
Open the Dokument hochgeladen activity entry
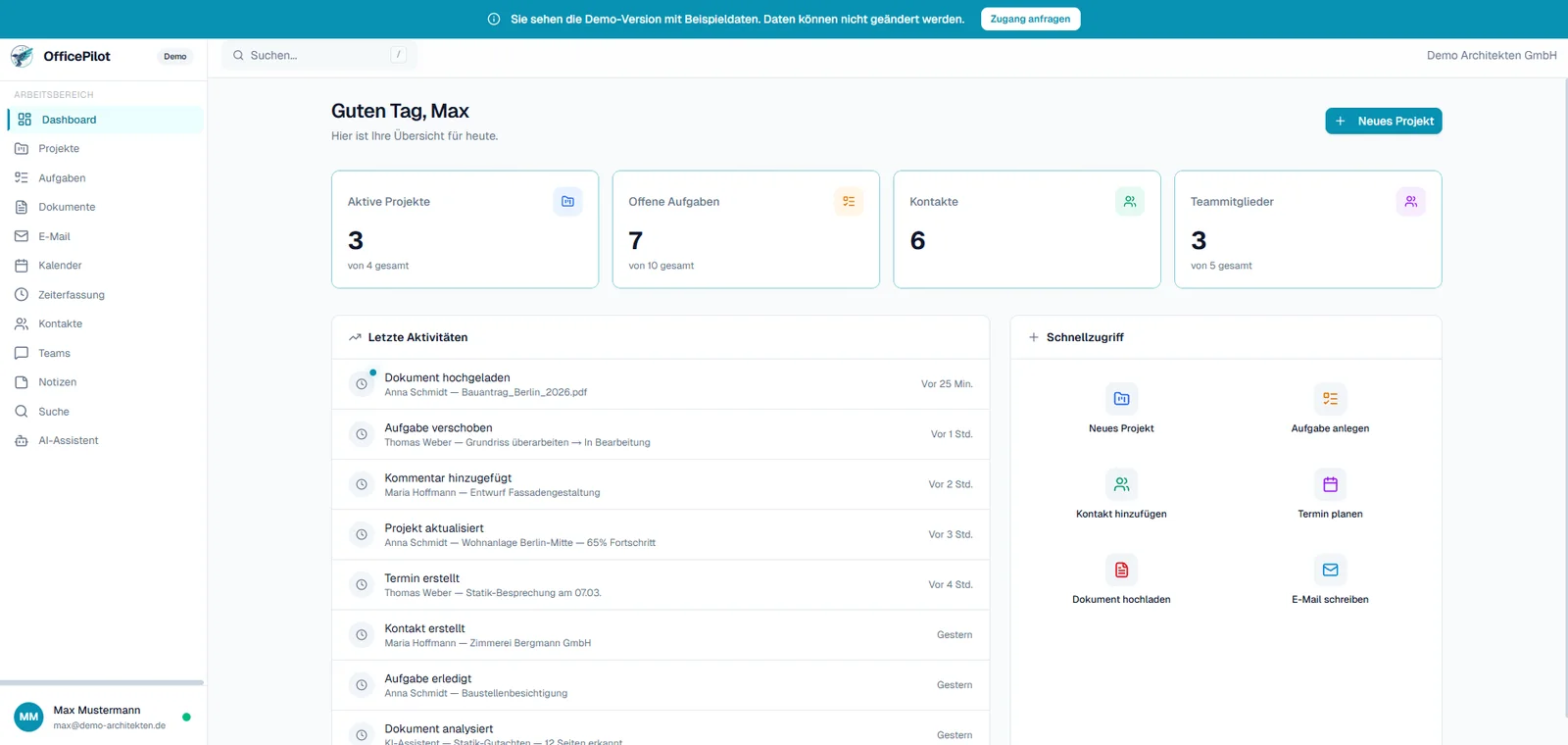661,384
